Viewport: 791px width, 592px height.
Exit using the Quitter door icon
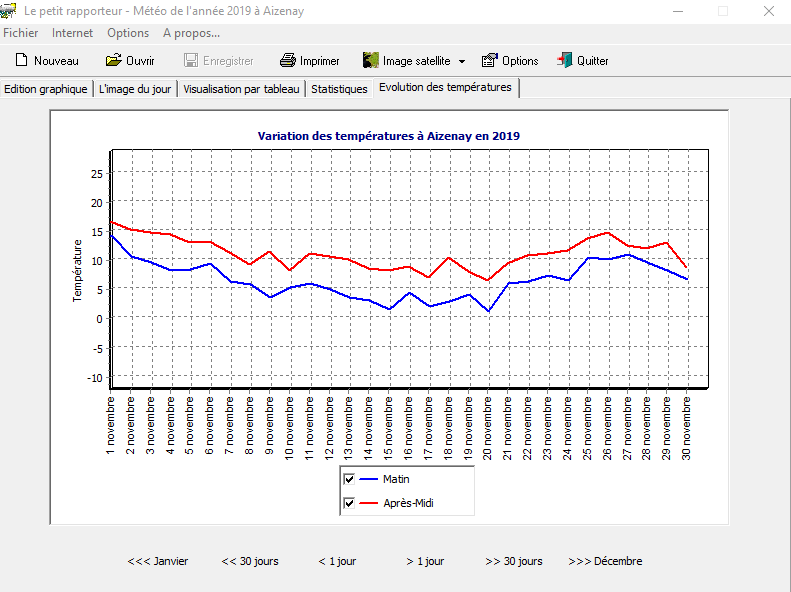coord(565,60)
